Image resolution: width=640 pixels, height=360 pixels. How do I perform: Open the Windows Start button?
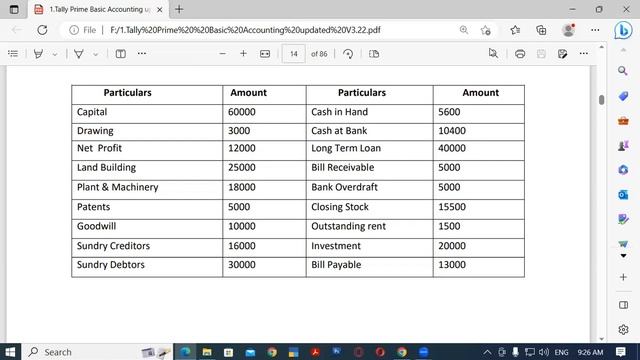pyautogui.click(x=10, y=352)
